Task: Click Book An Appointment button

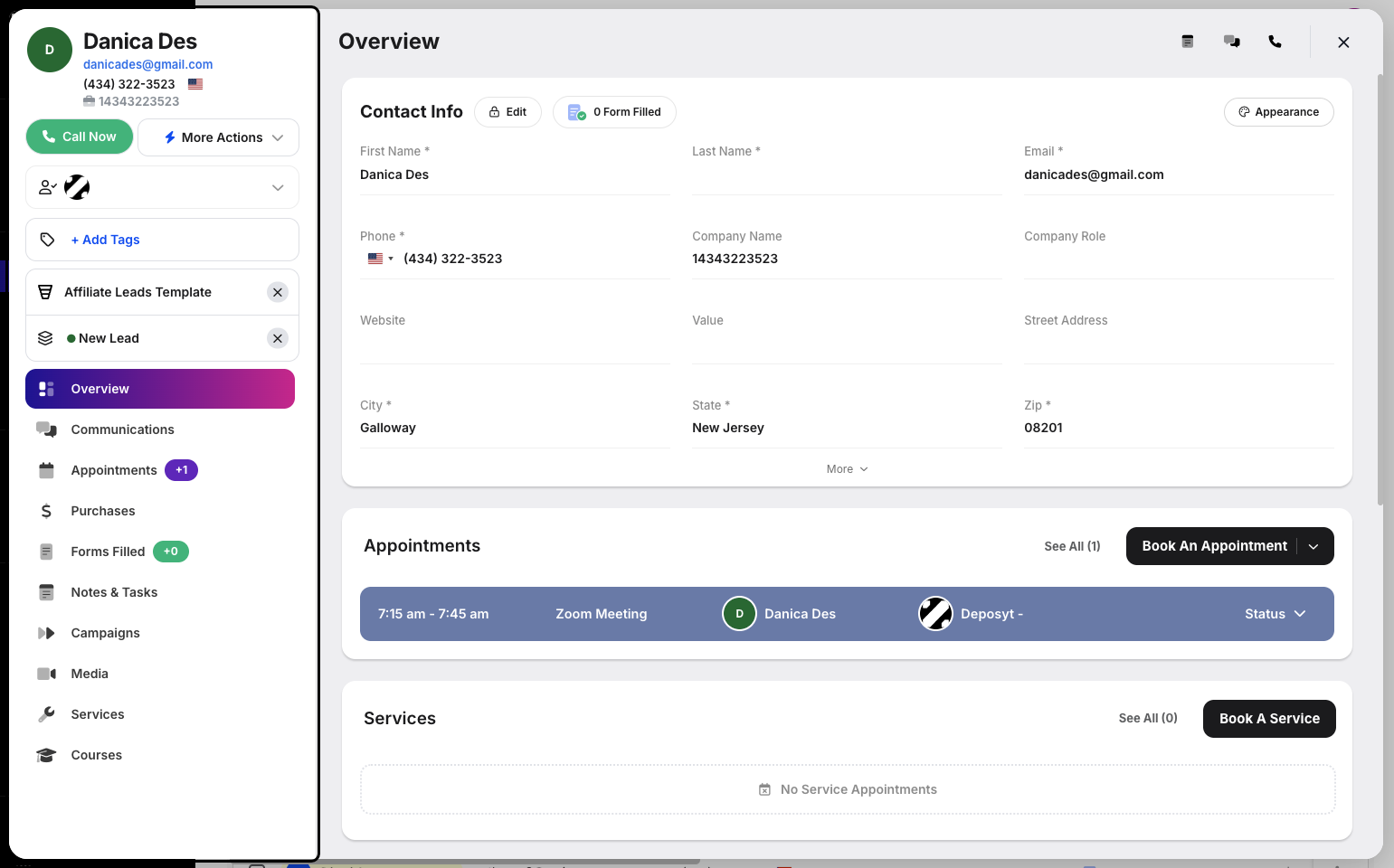Action: click(1214, 546)
